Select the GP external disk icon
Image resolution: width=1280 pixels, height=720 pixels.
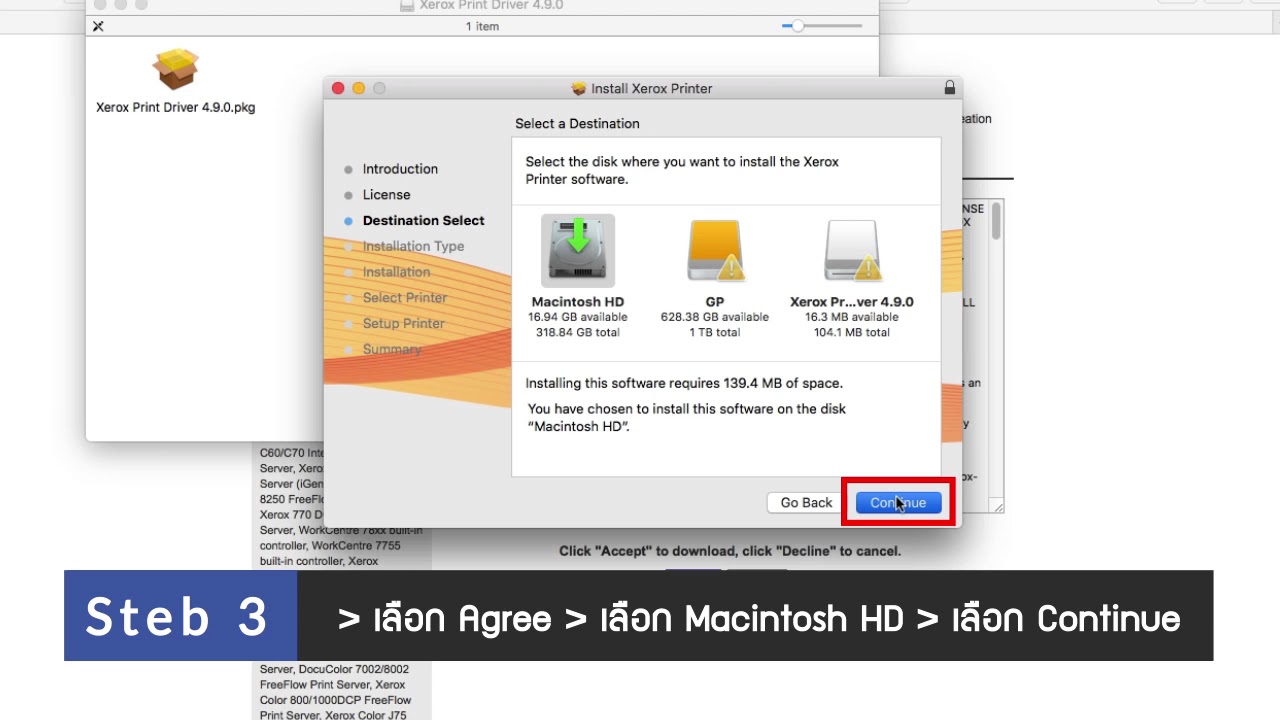click(x=715, y=250)
